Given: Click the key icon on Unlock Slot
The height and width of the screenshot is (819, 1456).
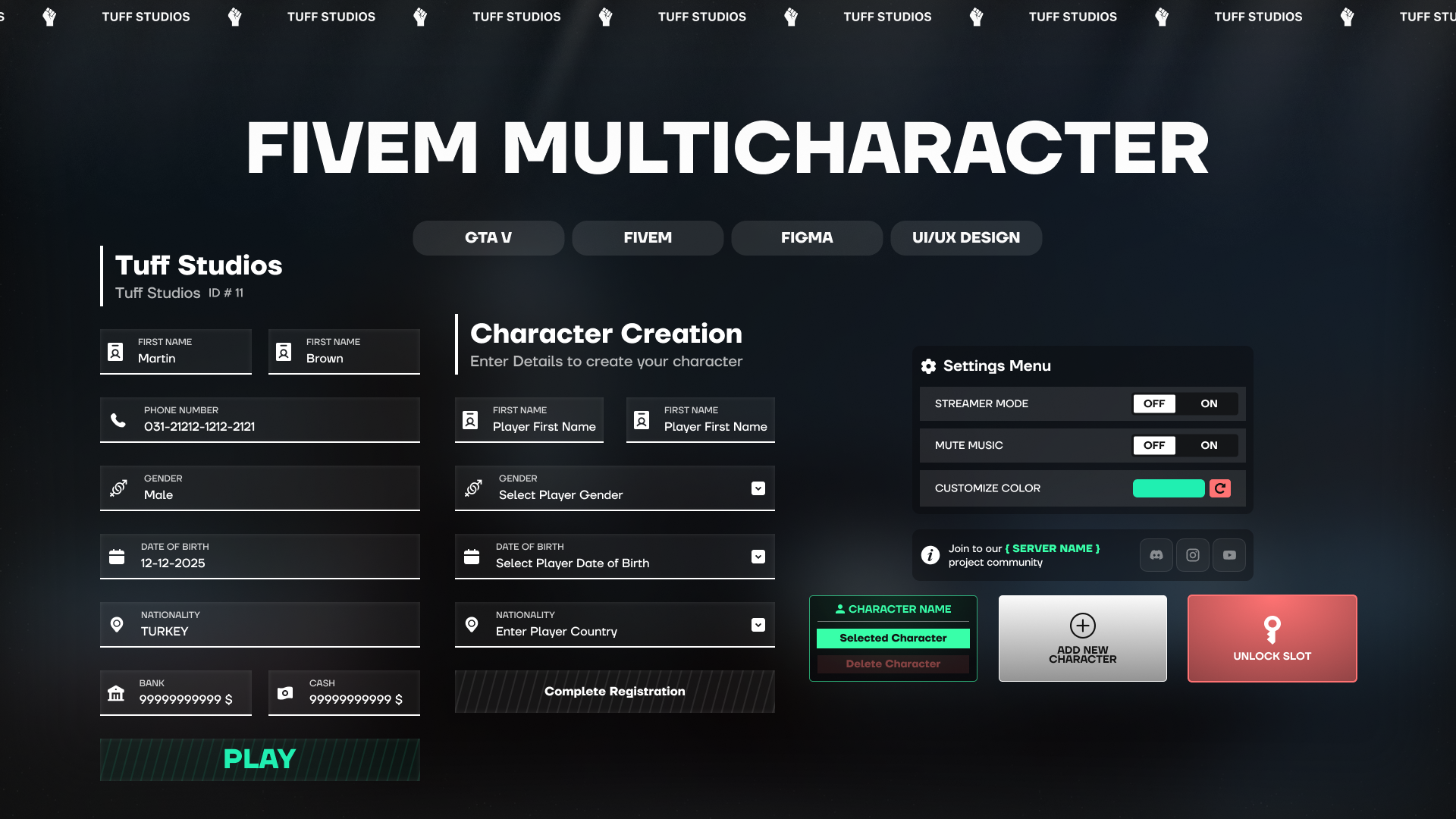Looking at the screenshot, I should (x=1272, y=629).
